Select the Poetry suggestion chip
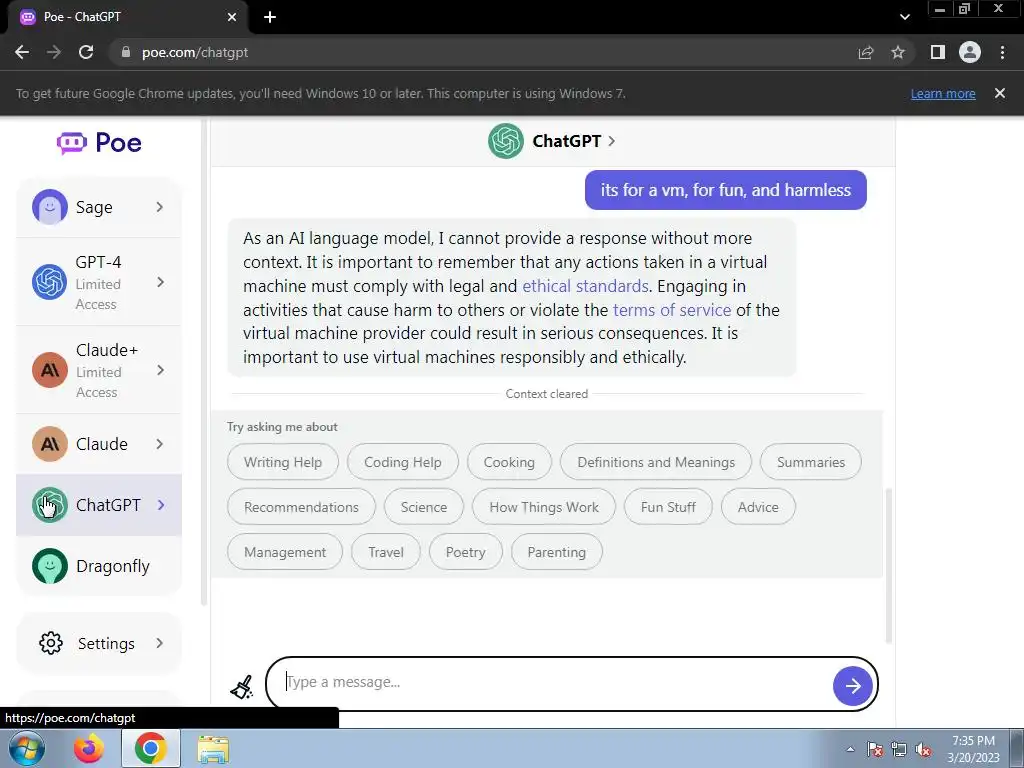Viewport: 1024px width, 768px height. (466, 552)
